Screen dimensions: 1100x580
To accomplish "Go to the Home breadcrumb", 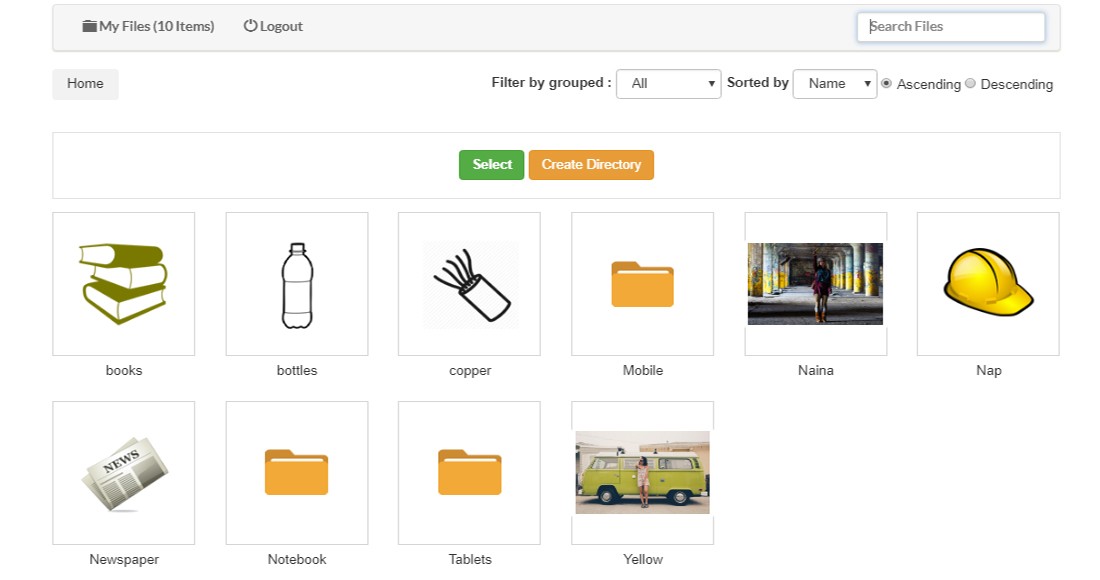I will [x=86, y=83].
